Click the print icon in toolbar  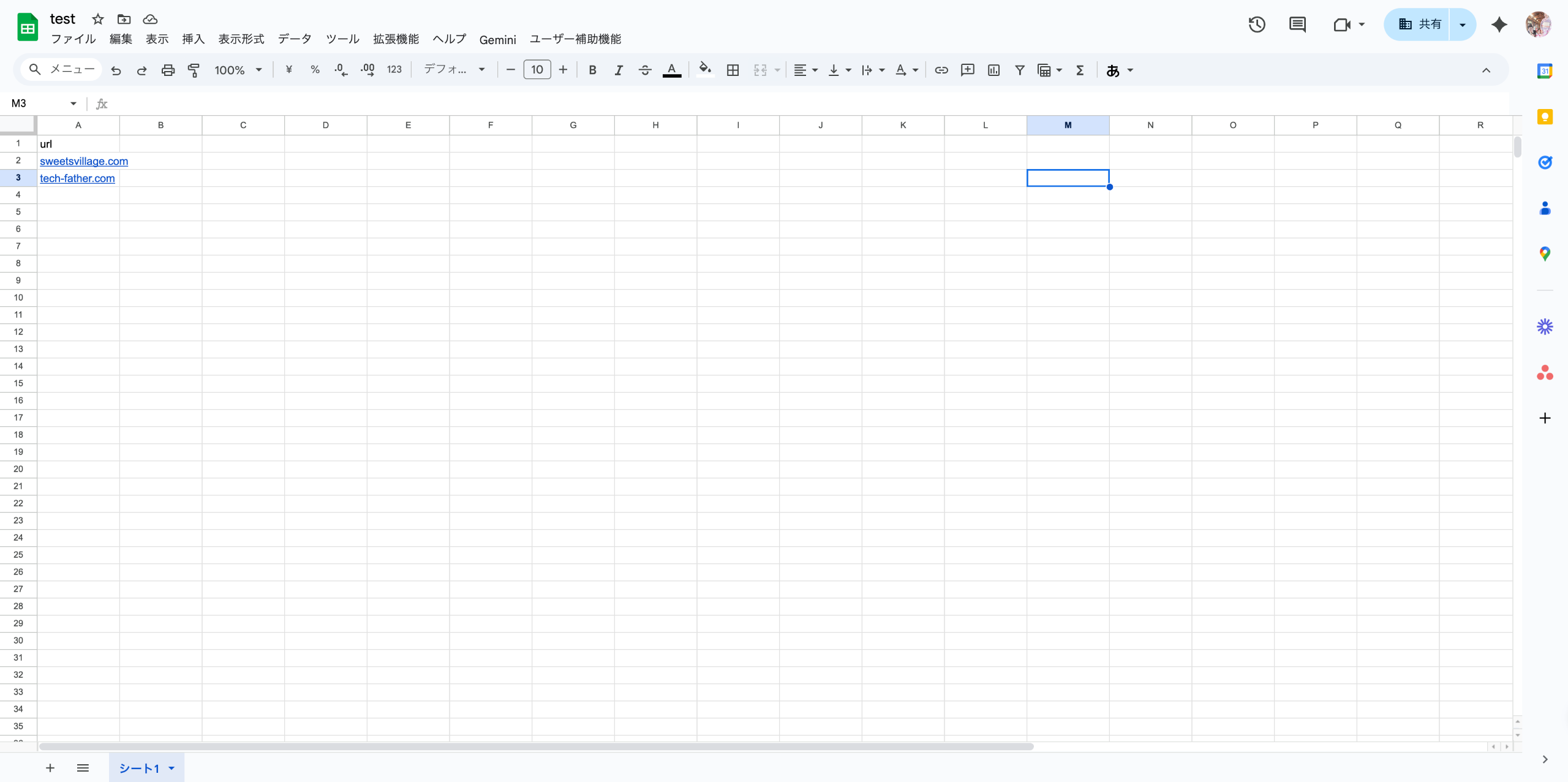click(x=168, y=70)
